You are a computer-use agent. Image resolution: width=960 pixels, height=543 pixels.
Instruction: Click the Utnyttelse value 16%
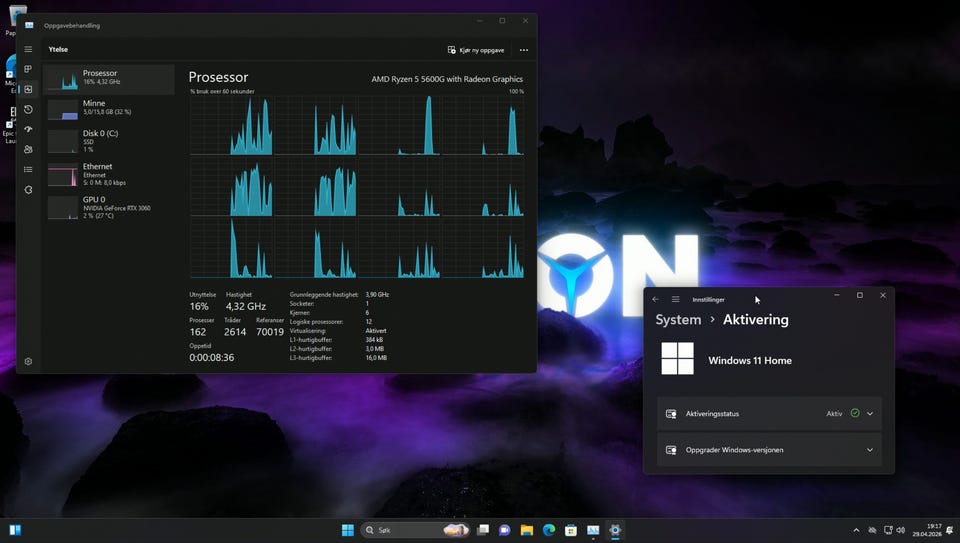199,306
